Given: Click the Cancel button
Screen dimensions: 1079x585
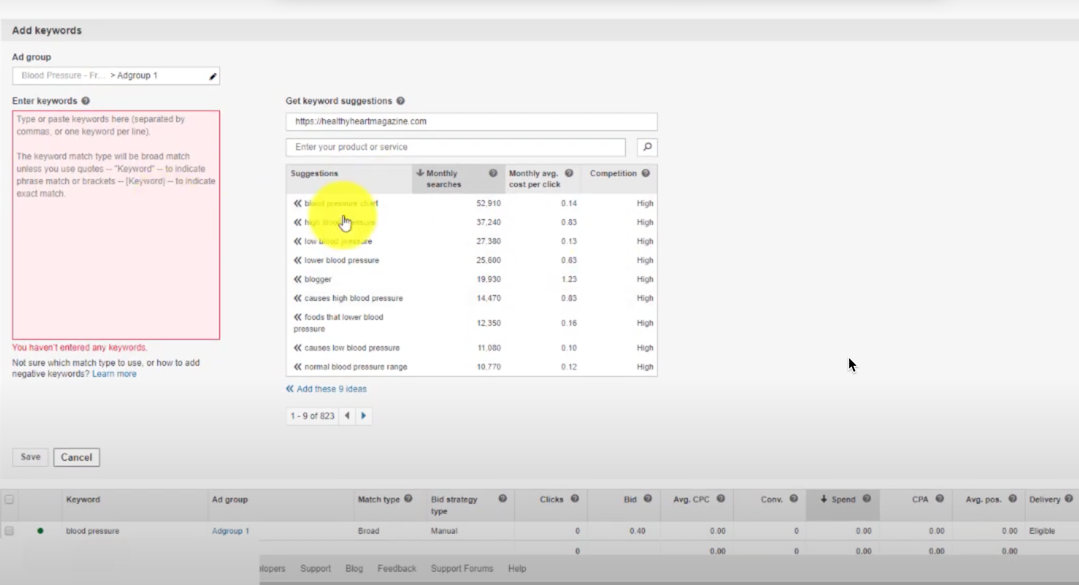Looking at the screenshot, I should (76, 457).
